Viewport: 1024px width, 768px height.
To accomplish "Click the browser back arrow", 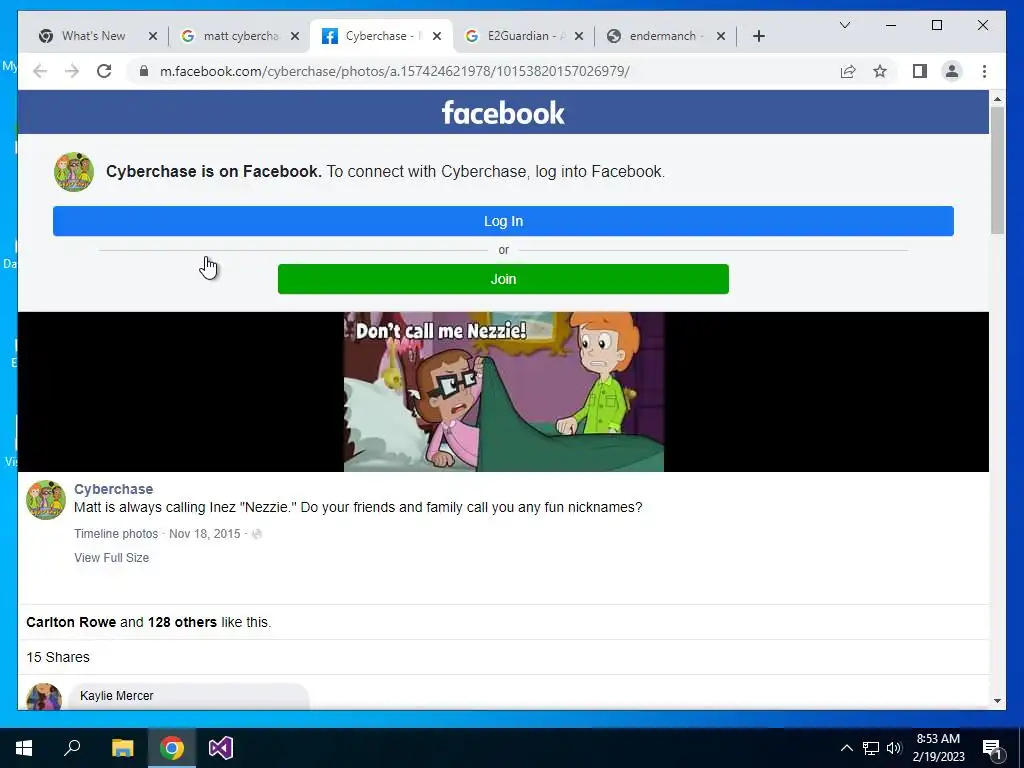I will (x=40, y=71).
